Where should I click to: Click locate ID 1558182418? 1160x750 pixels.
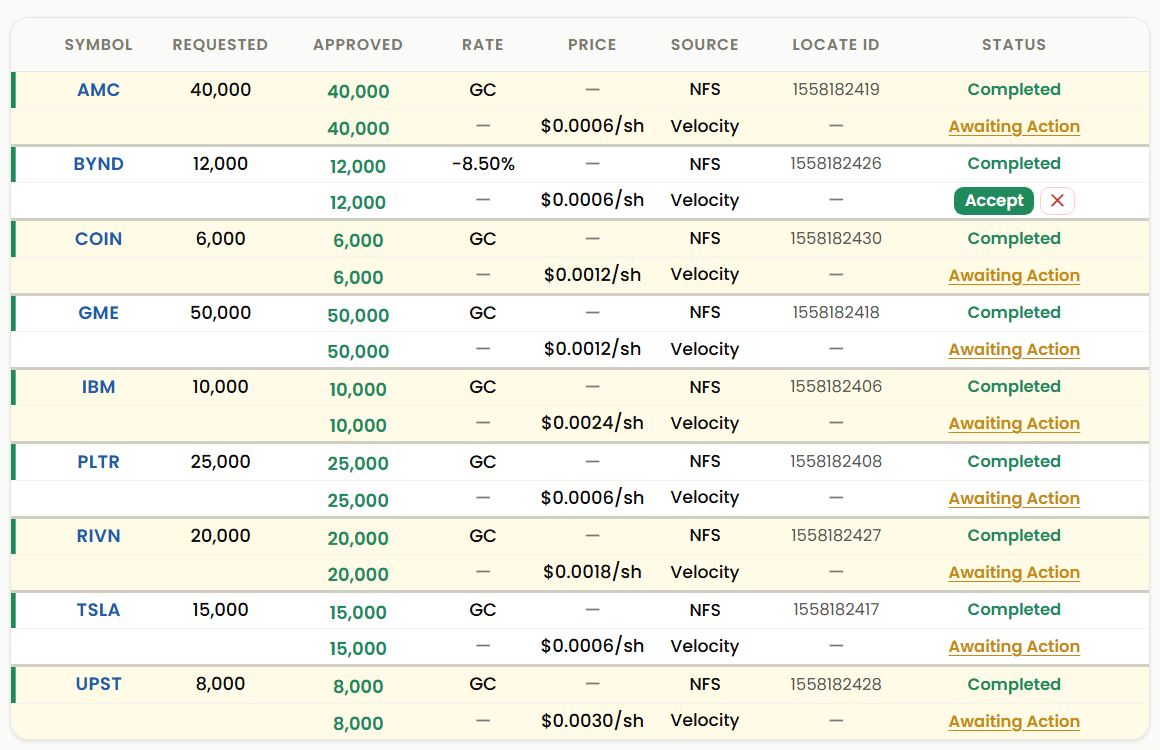coord(836,312)
